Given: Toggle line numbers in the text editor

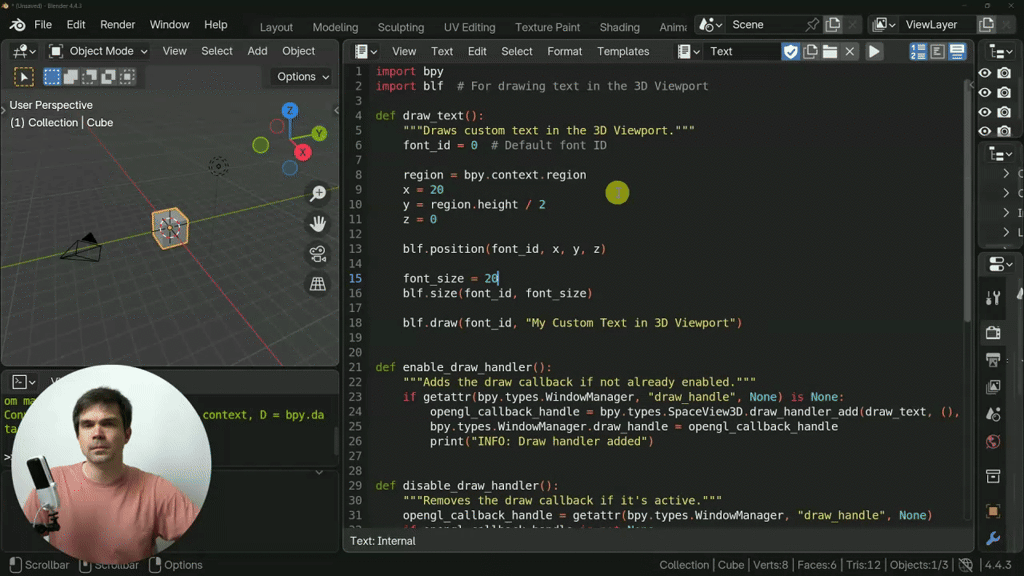Looking at the screenshot, I should 919,51.
